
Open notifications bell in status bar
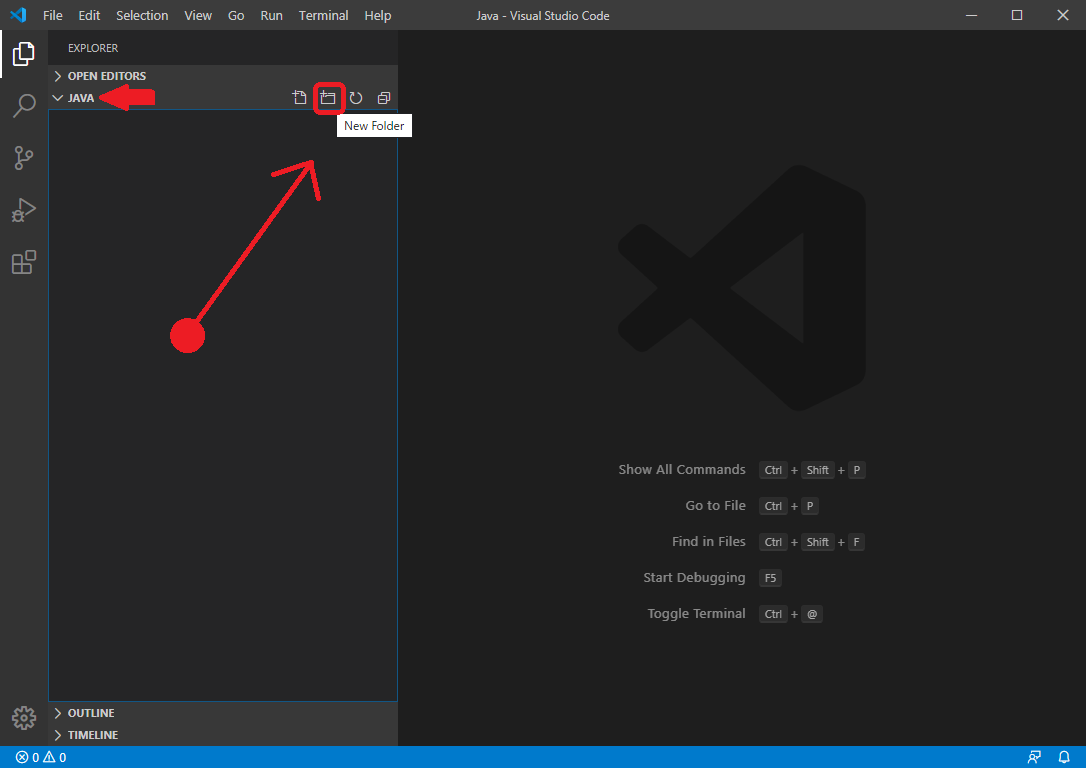[1065, 757]
